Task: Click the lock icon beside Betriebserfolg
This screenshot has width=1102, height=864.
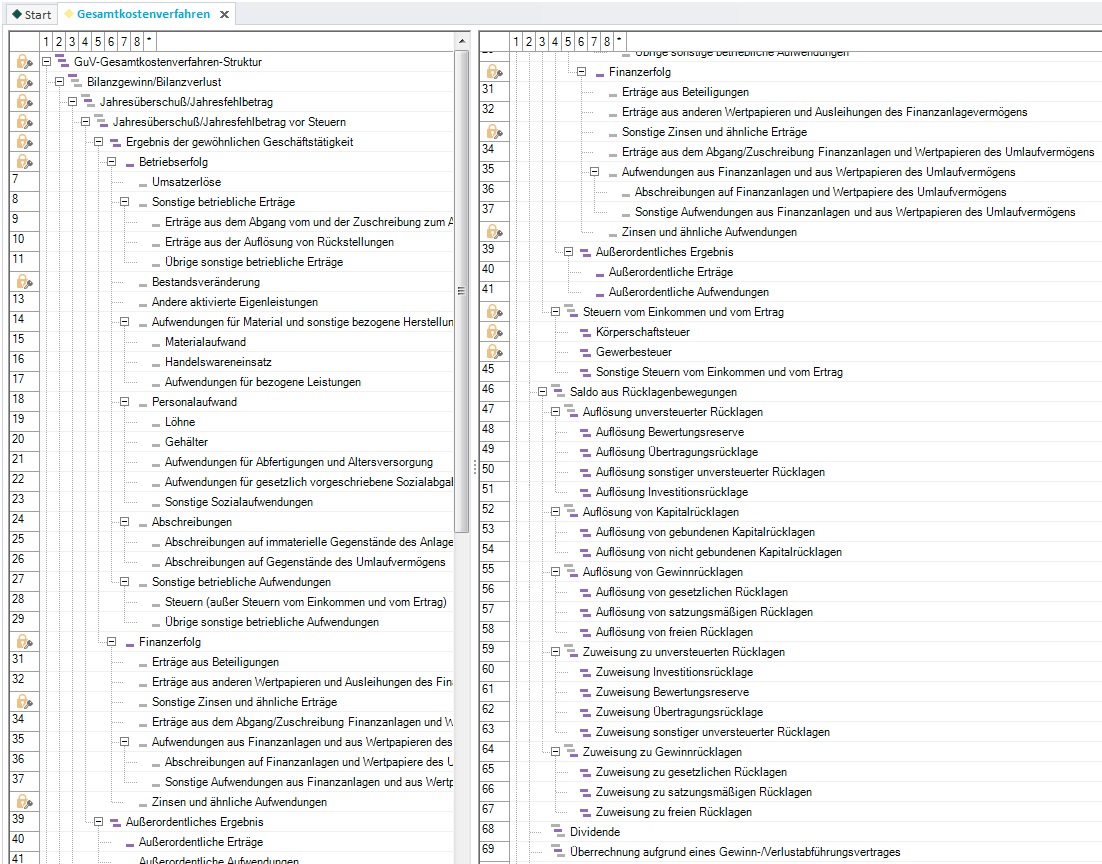Action: point(25,162)
